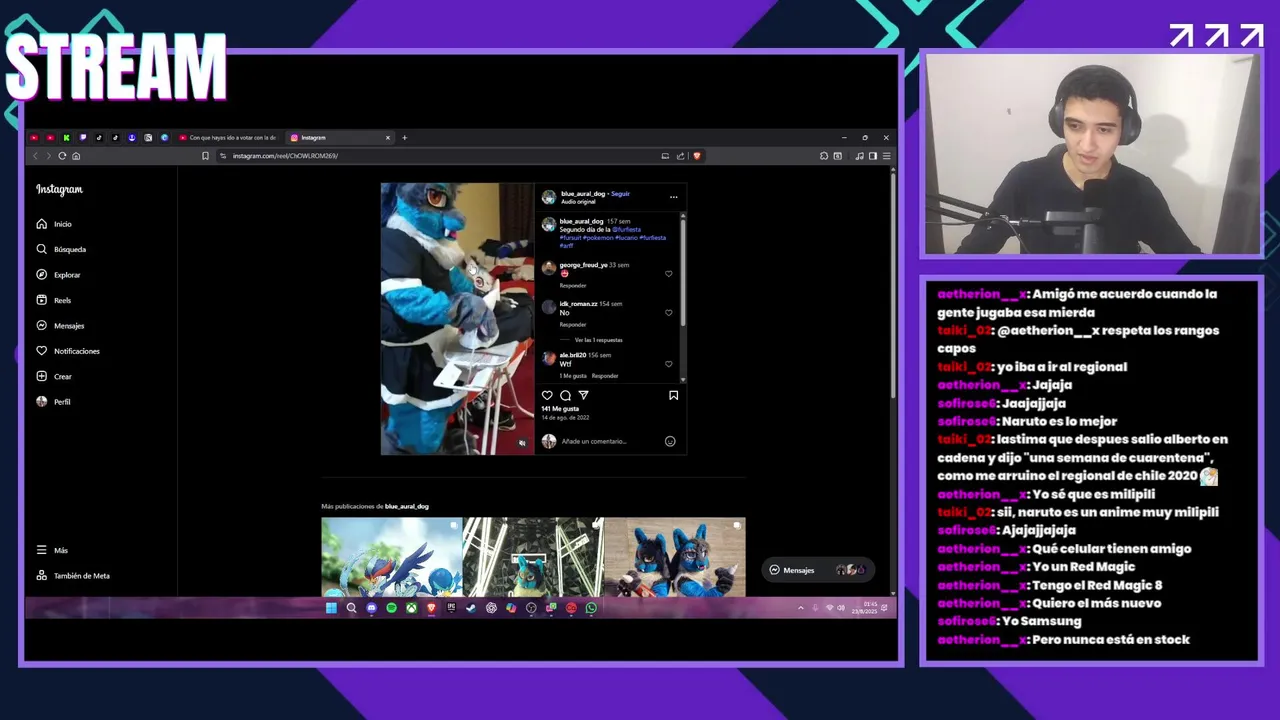Viewport: 1280px width, 720px height.
Task: Open the browser hamburger menu
Action: pos(886,156)
